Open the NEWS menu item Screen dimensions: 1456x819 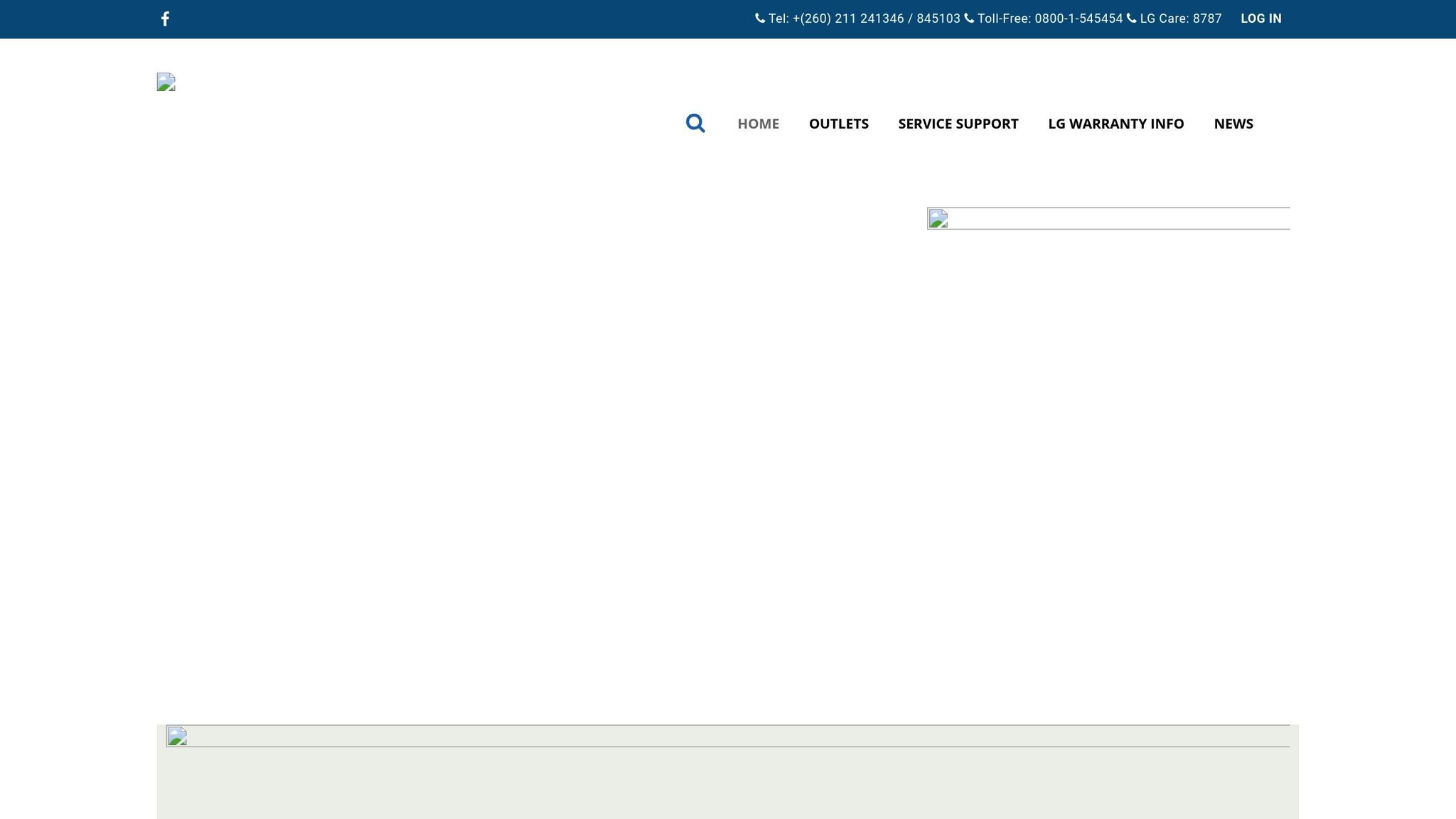(x=1233, y=124)
